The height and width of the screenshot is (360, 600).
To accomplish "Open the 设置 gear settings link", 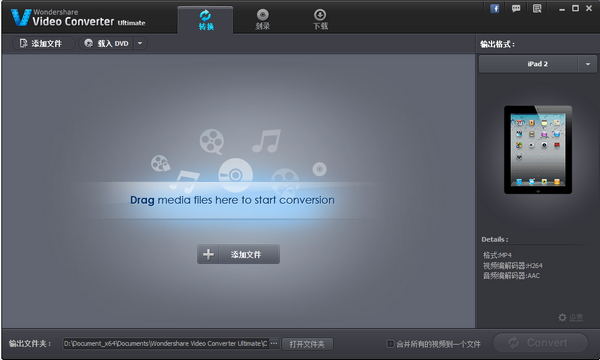I will coord(571,318).
